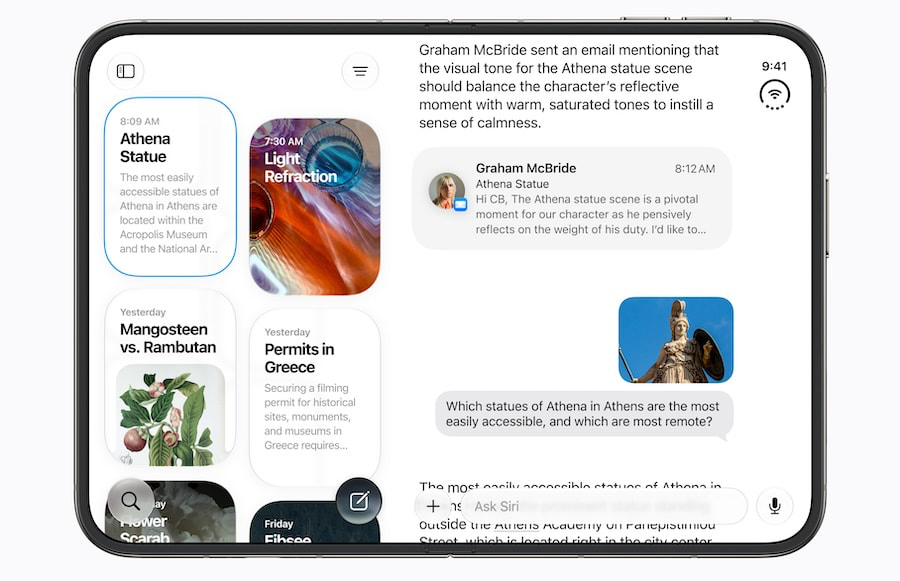This screenshot has height=581, width=900.
Task: Open the Mangosteen vs. Rambutan card
Action: click(x=170, y=378)
